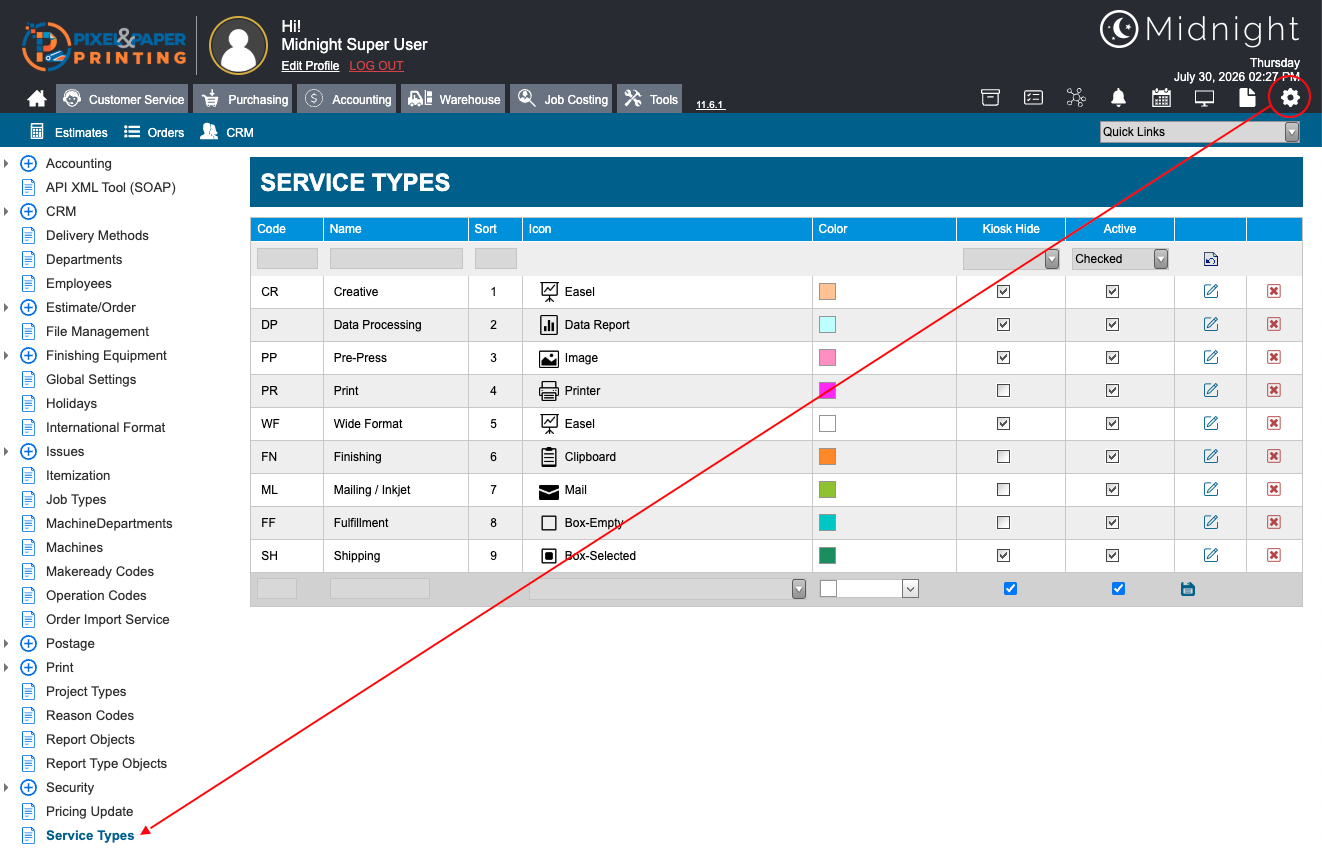The width and height of the screenshot is (1322, 851).
Task: Open the calendar icon in header
Action: pos(1161,97)
